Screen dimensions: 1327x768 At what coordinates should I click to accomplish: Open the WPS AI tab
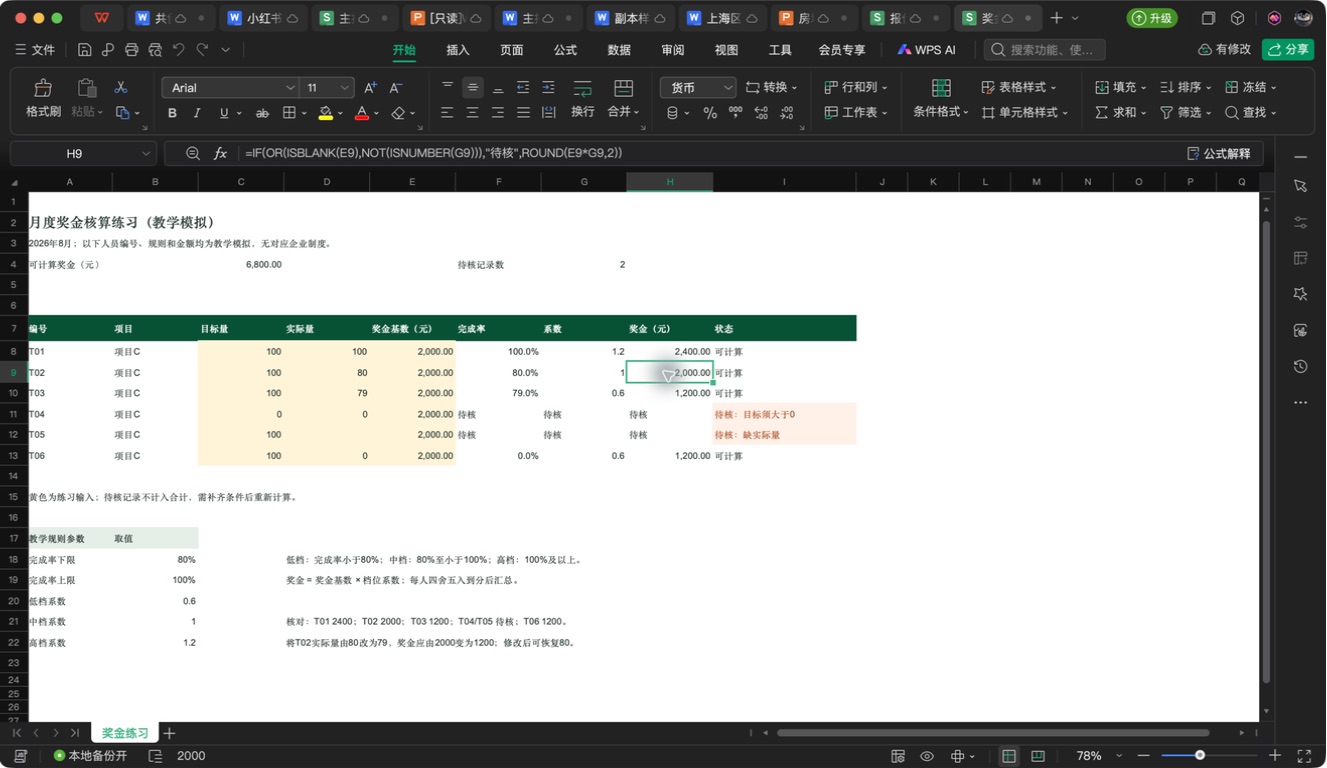tap(926, 50)
